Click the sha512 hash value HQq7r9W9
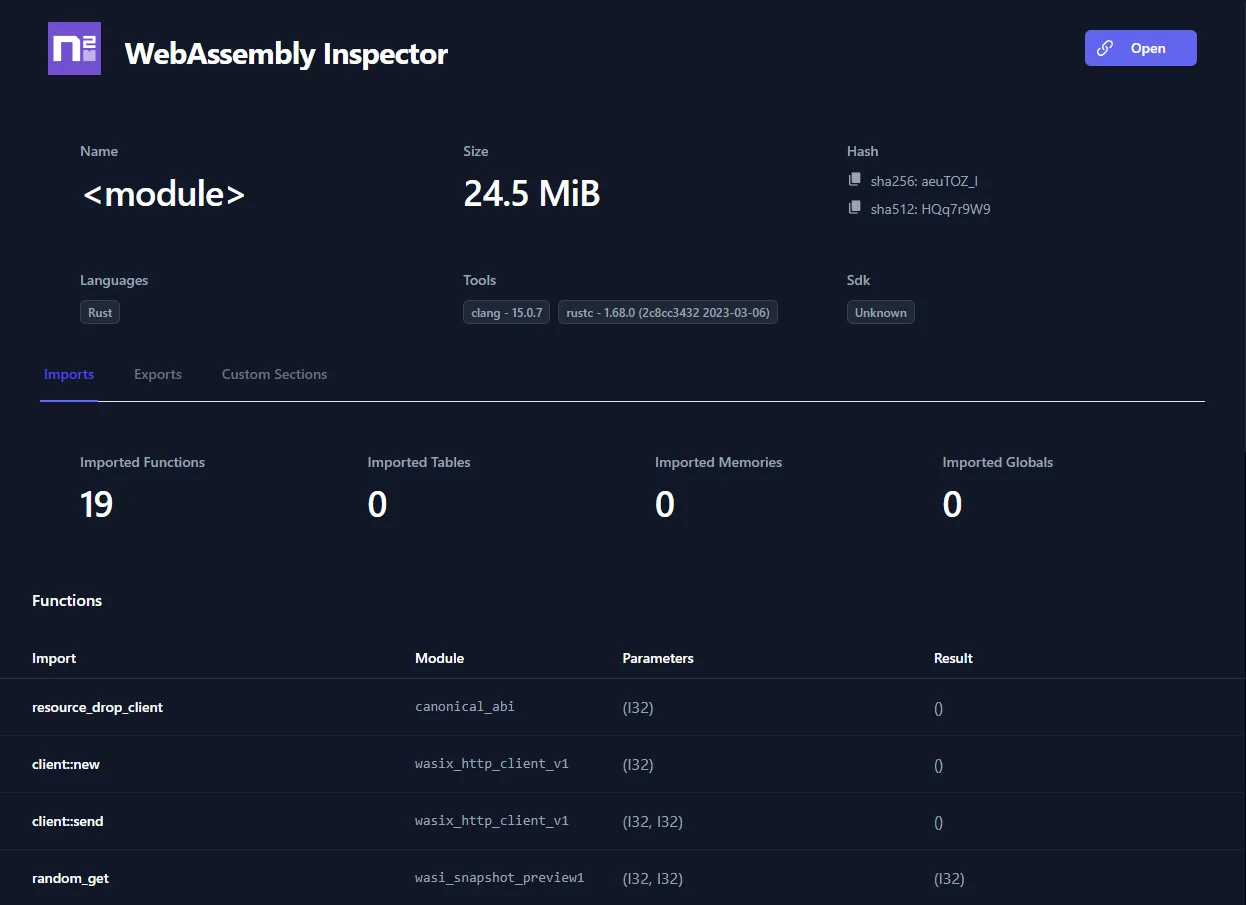 tap(930, 209)
